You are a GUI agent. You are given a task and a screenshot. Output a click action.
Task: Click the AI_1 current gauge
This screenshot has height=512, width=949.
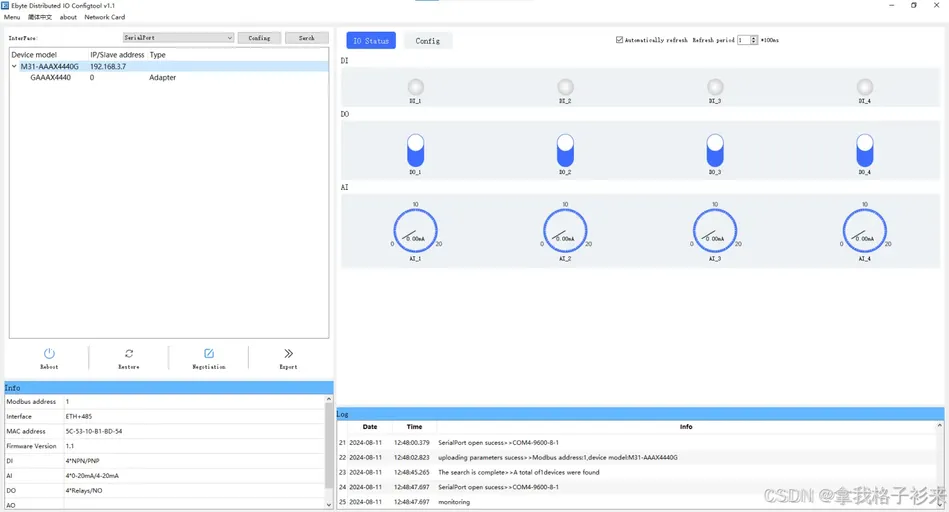[415, 231]
